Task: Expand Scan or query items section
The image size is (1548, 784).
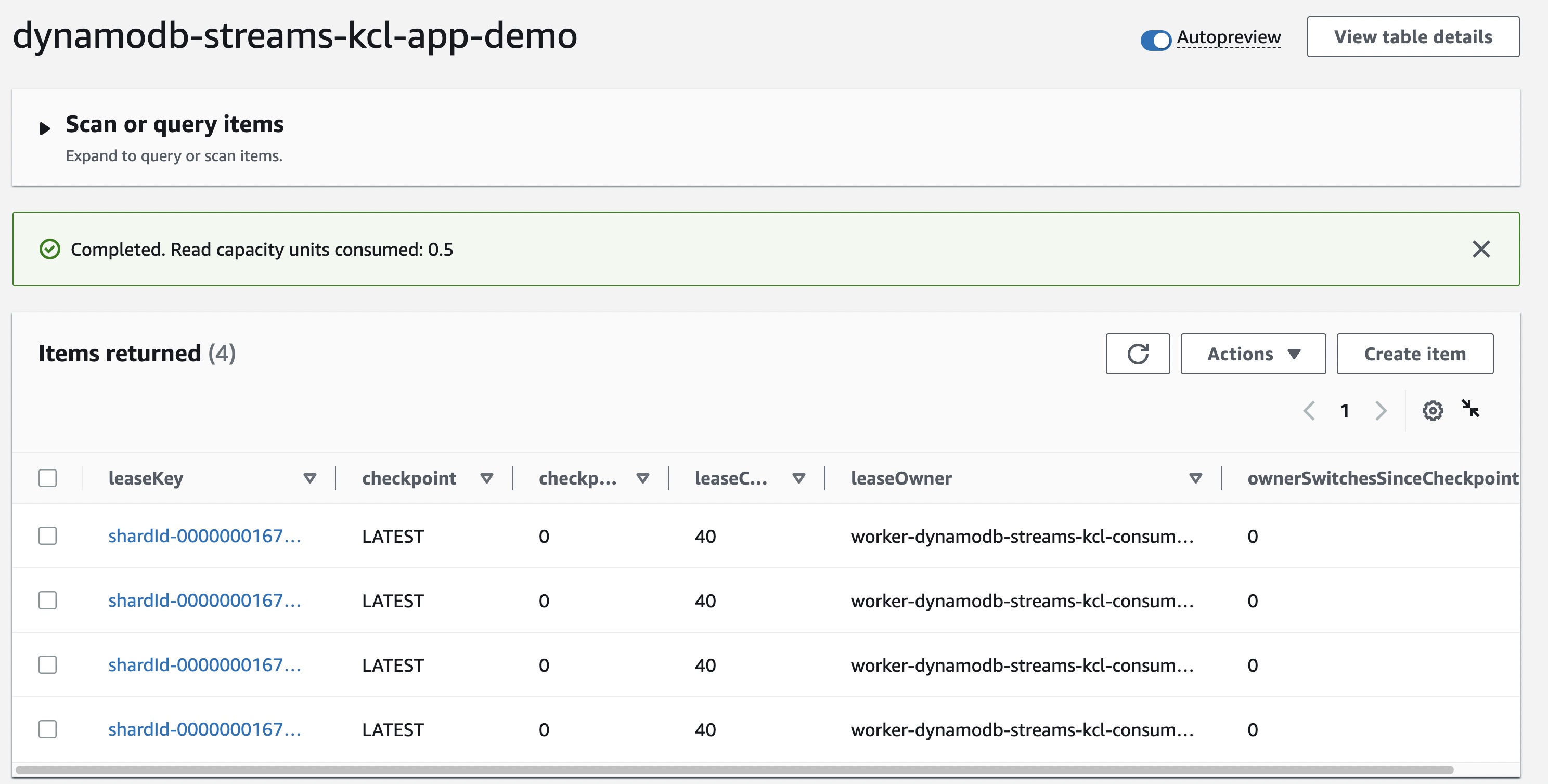Action: point(44,128)
